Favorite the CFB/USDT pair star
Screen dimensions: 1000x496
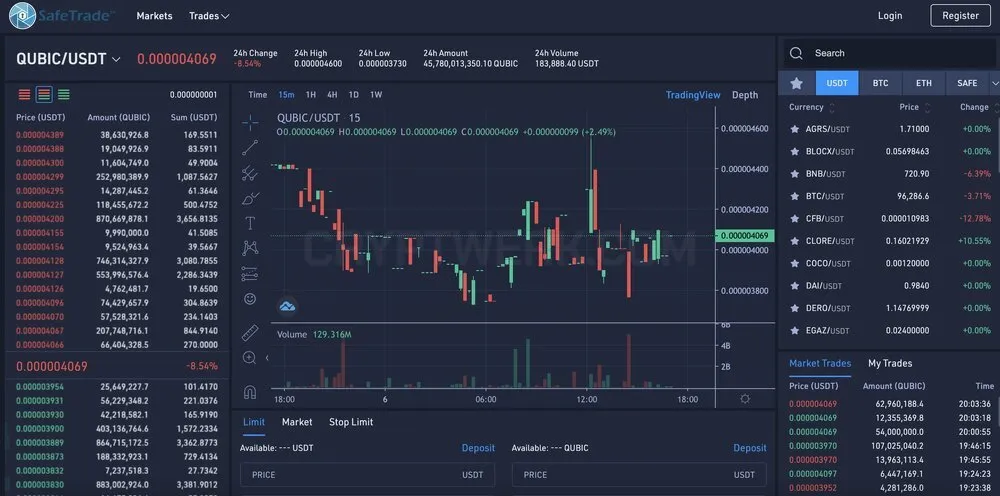click(x=795, y=218)
